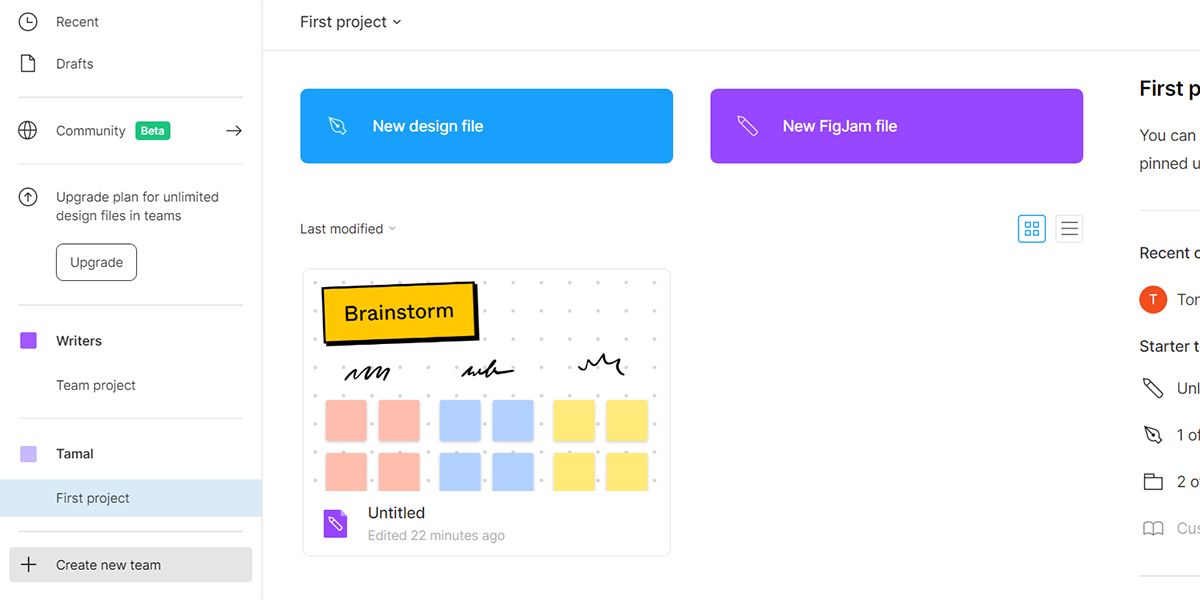1200x600 pixels.
Task: Click the pen icon on New design file
Action: click(337, 126)
